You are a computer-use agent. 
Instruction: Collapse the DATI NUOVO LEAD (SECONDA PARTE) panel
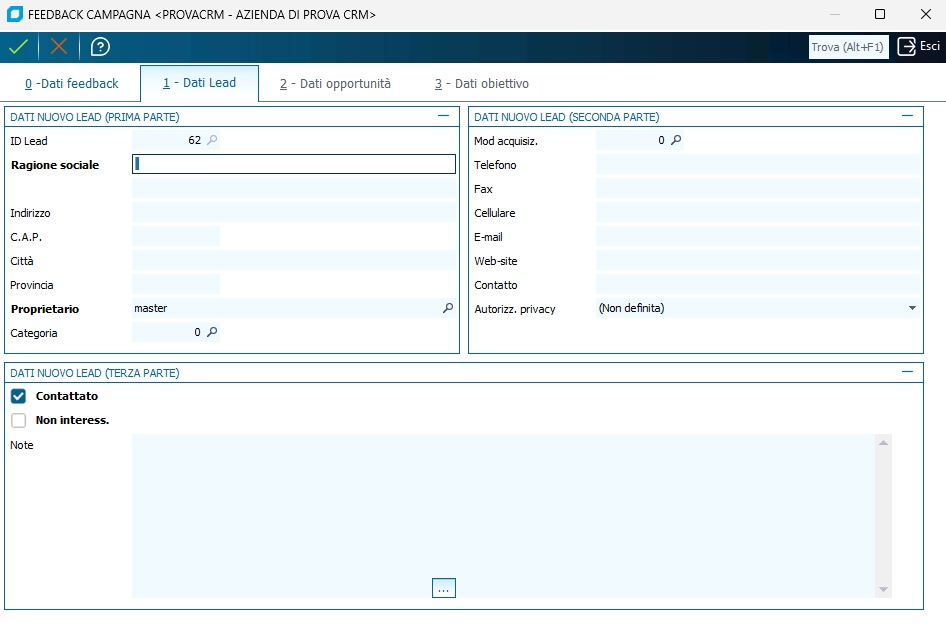[907, 116]
